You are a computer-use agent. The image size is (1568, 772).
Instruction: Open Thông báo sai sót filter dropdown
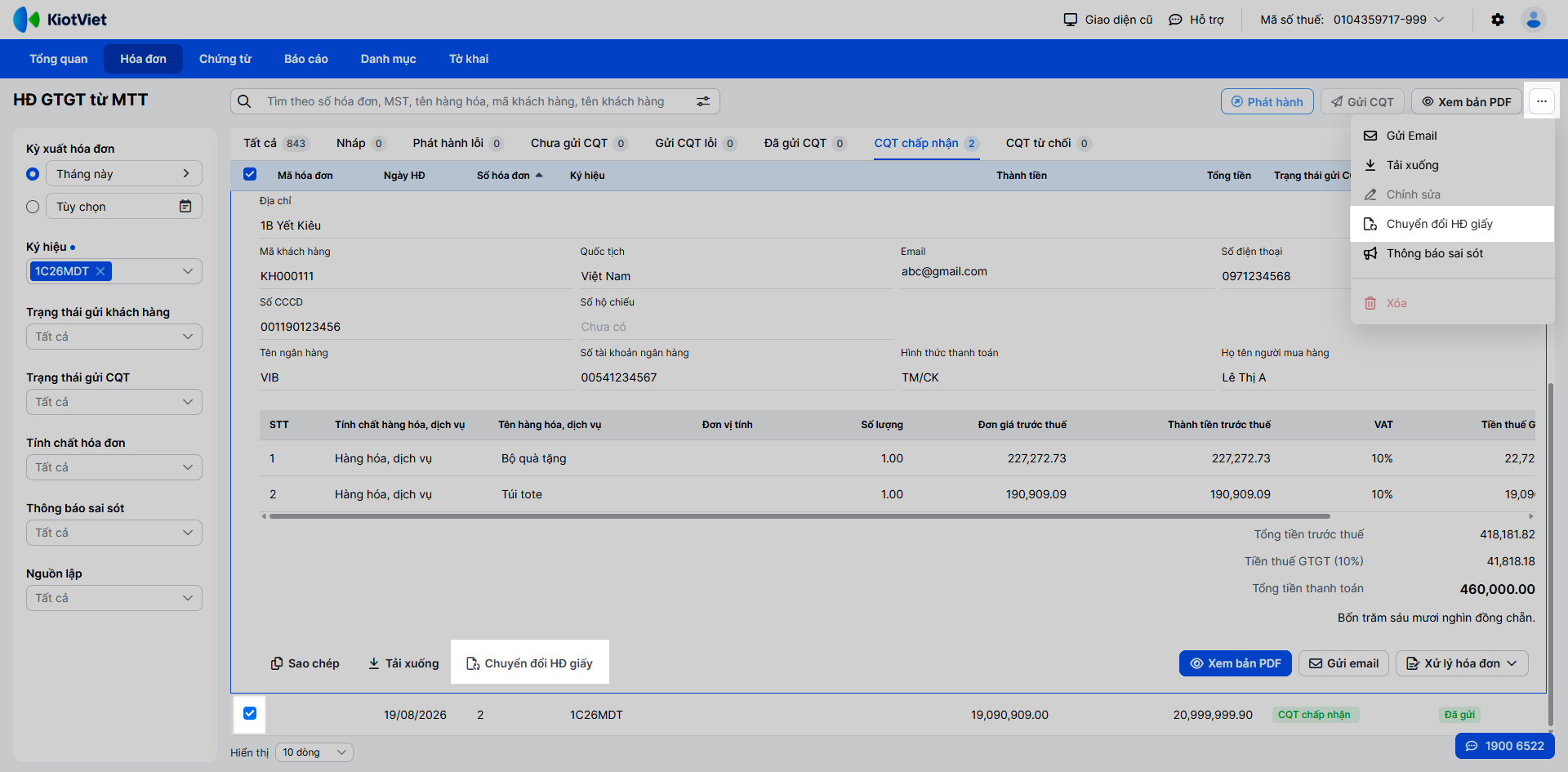[114, 533]
